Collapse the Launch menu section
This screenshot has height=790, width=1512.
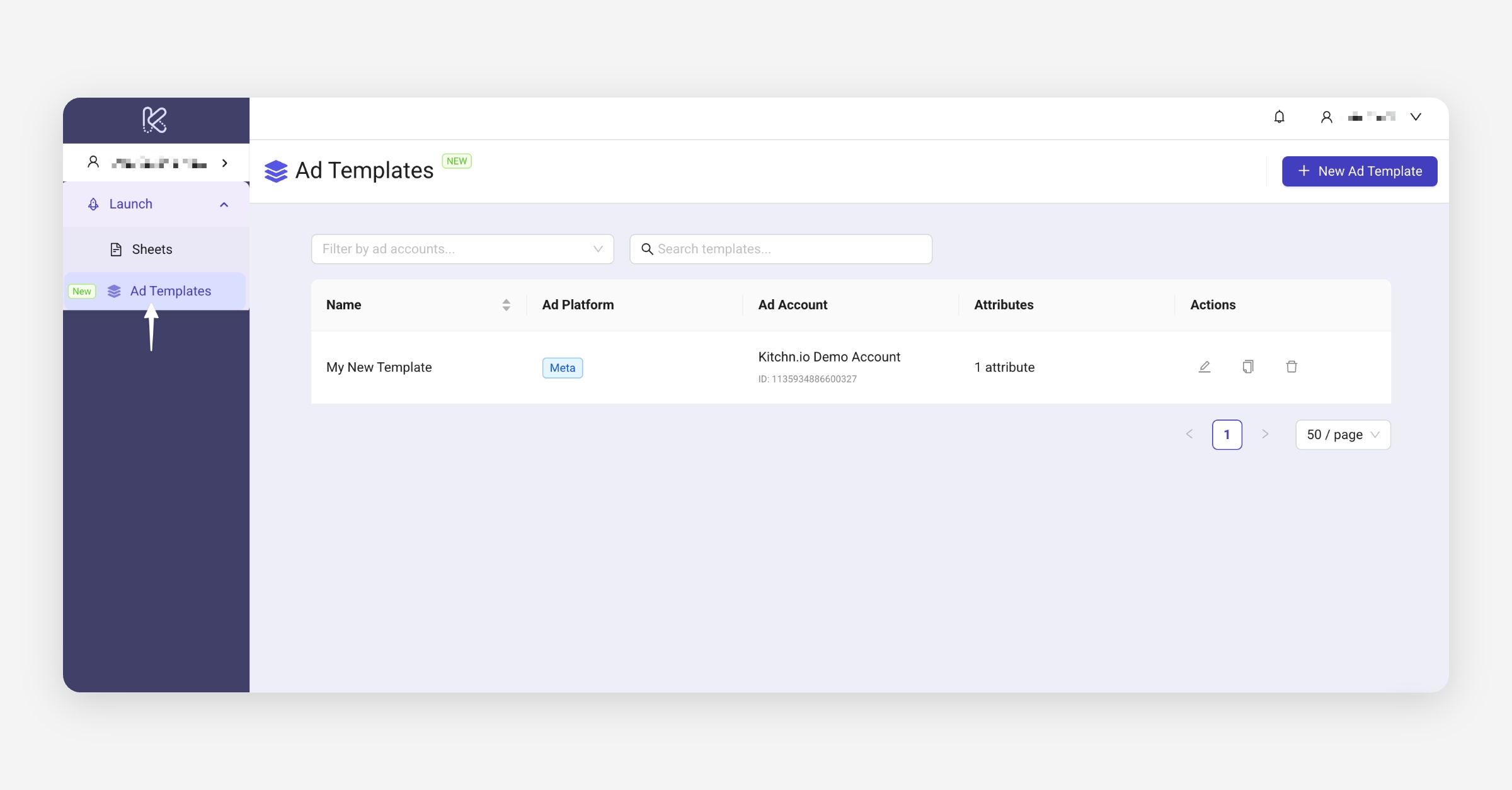224,204
